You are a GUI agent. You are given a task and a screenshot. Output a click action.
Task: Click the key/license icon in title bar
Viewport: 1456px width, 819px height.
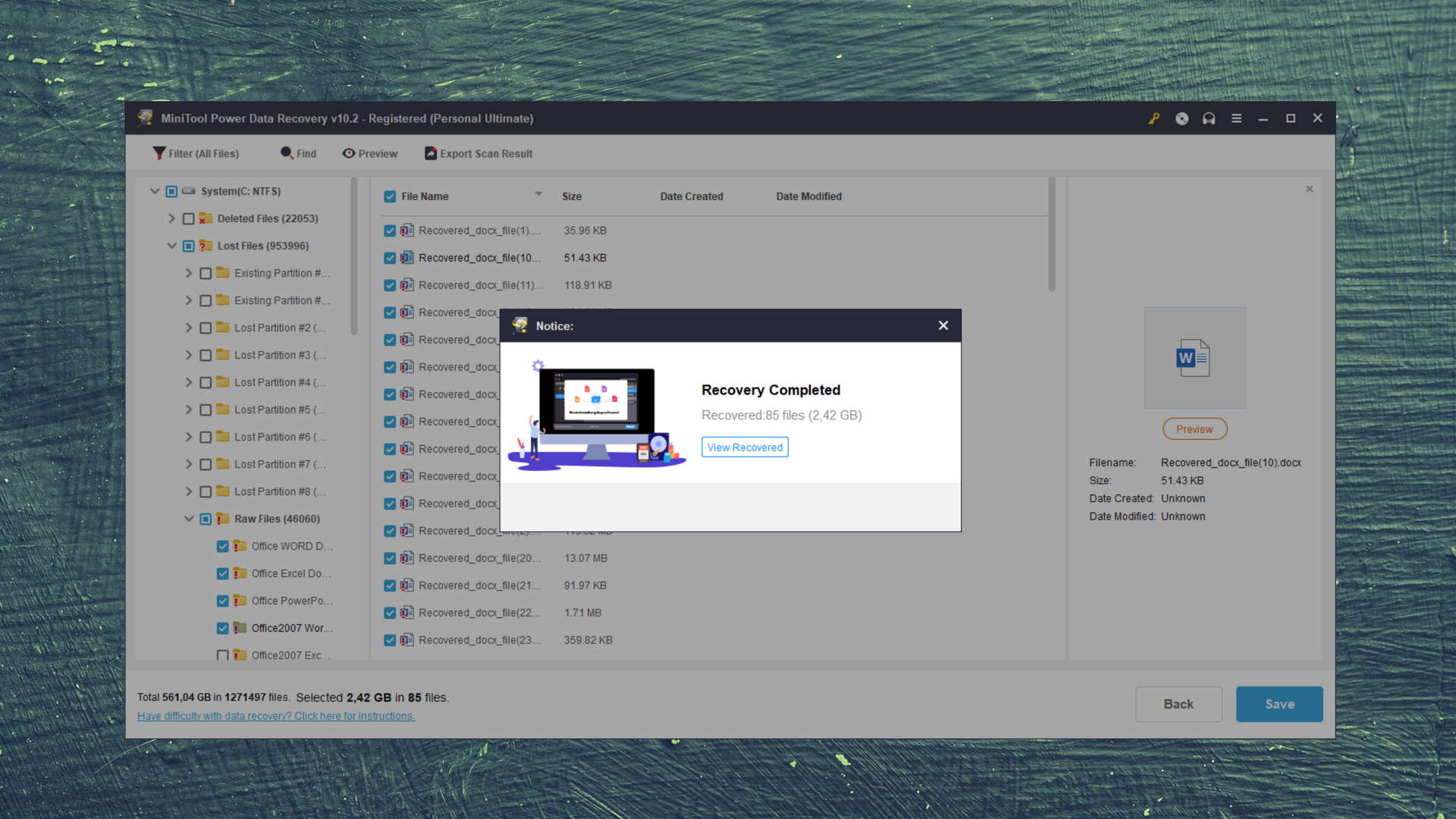(1154, 118)
